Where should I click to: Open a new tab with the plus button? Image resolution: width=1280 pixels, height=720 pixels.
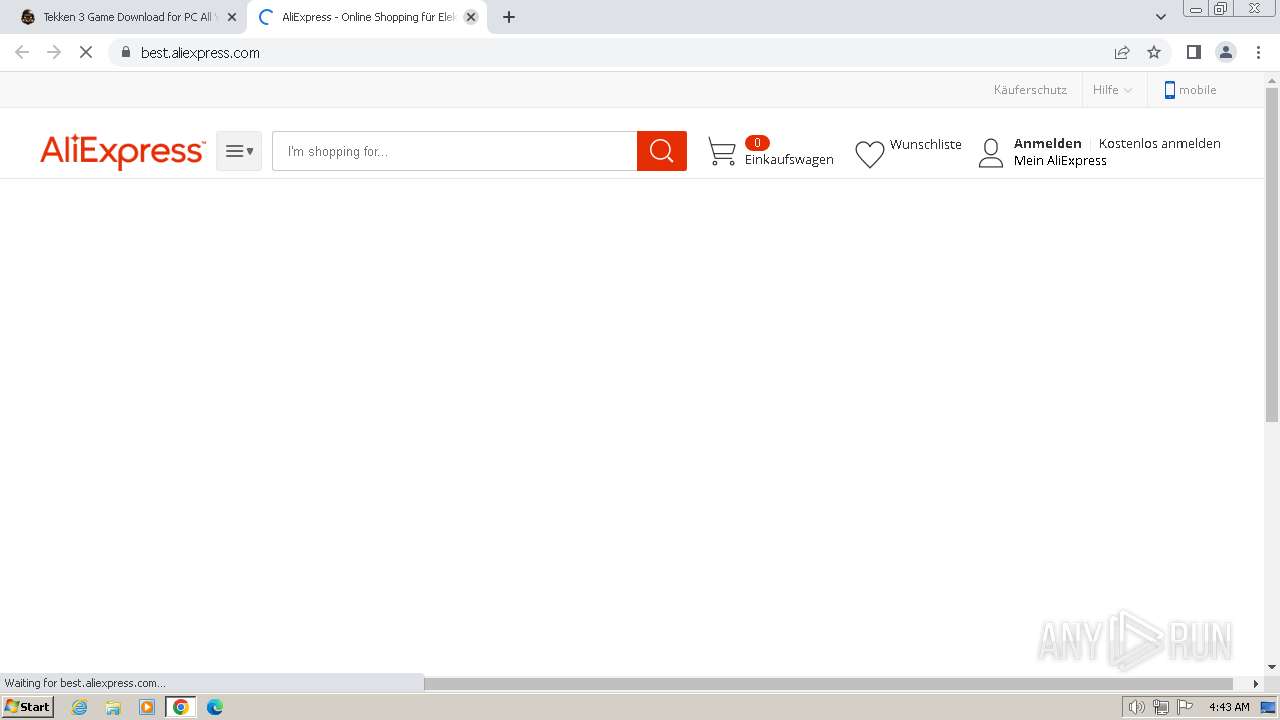509,17
